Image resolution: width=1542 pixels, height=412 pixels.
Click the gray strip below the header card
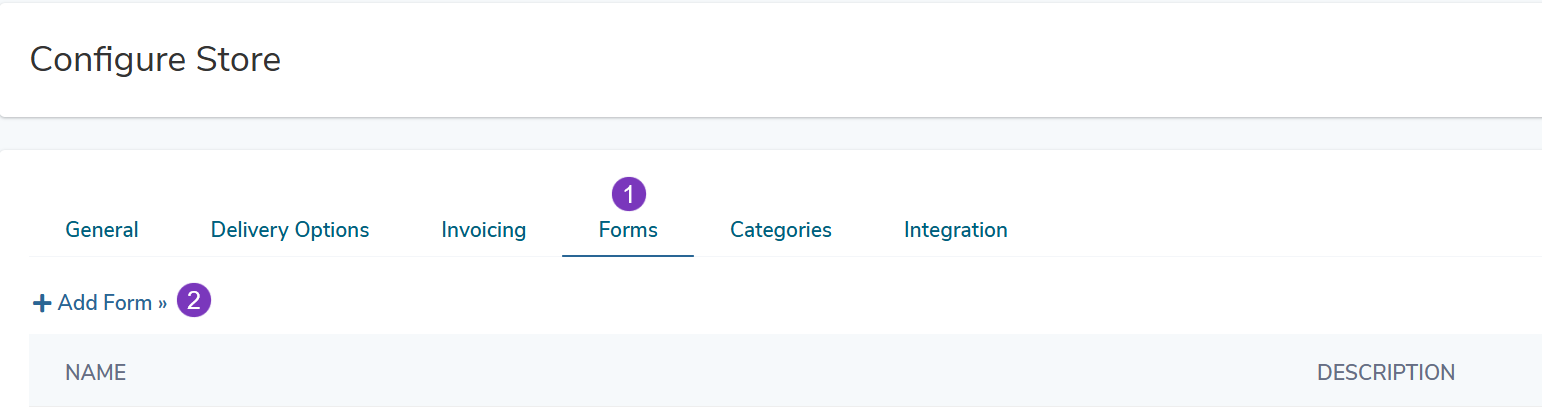tap(771, 134)
